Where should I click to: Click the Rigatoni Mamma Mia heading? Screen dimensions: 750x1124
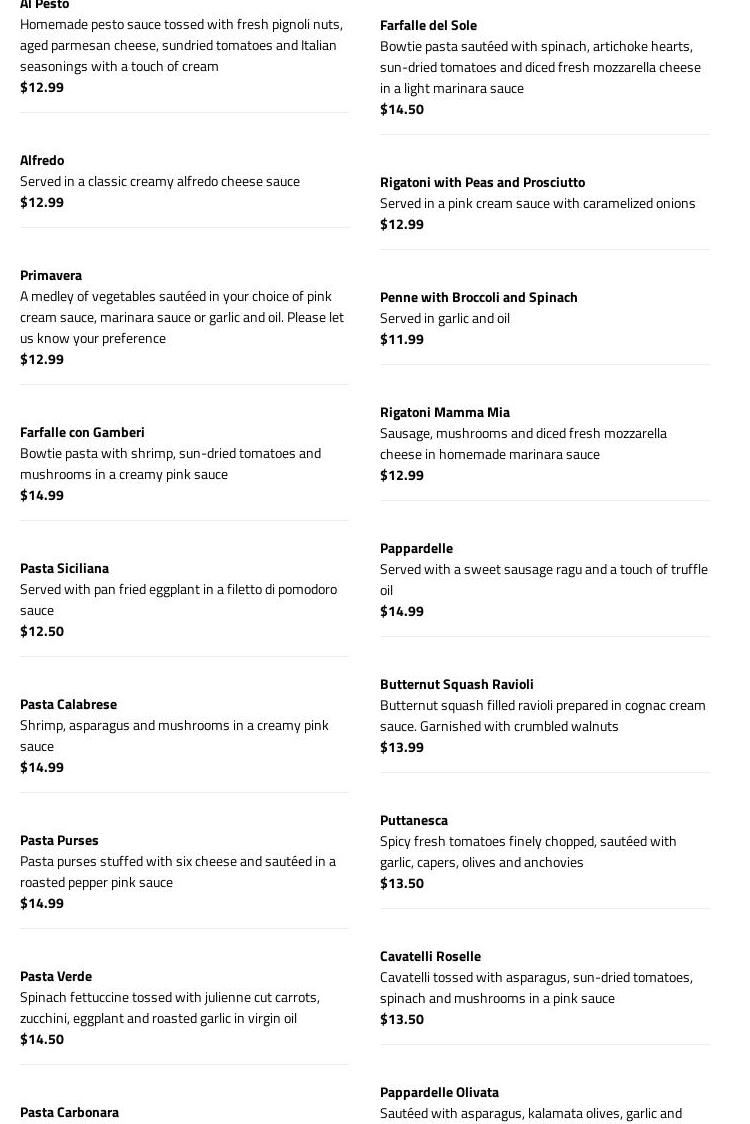pos(444,412)
